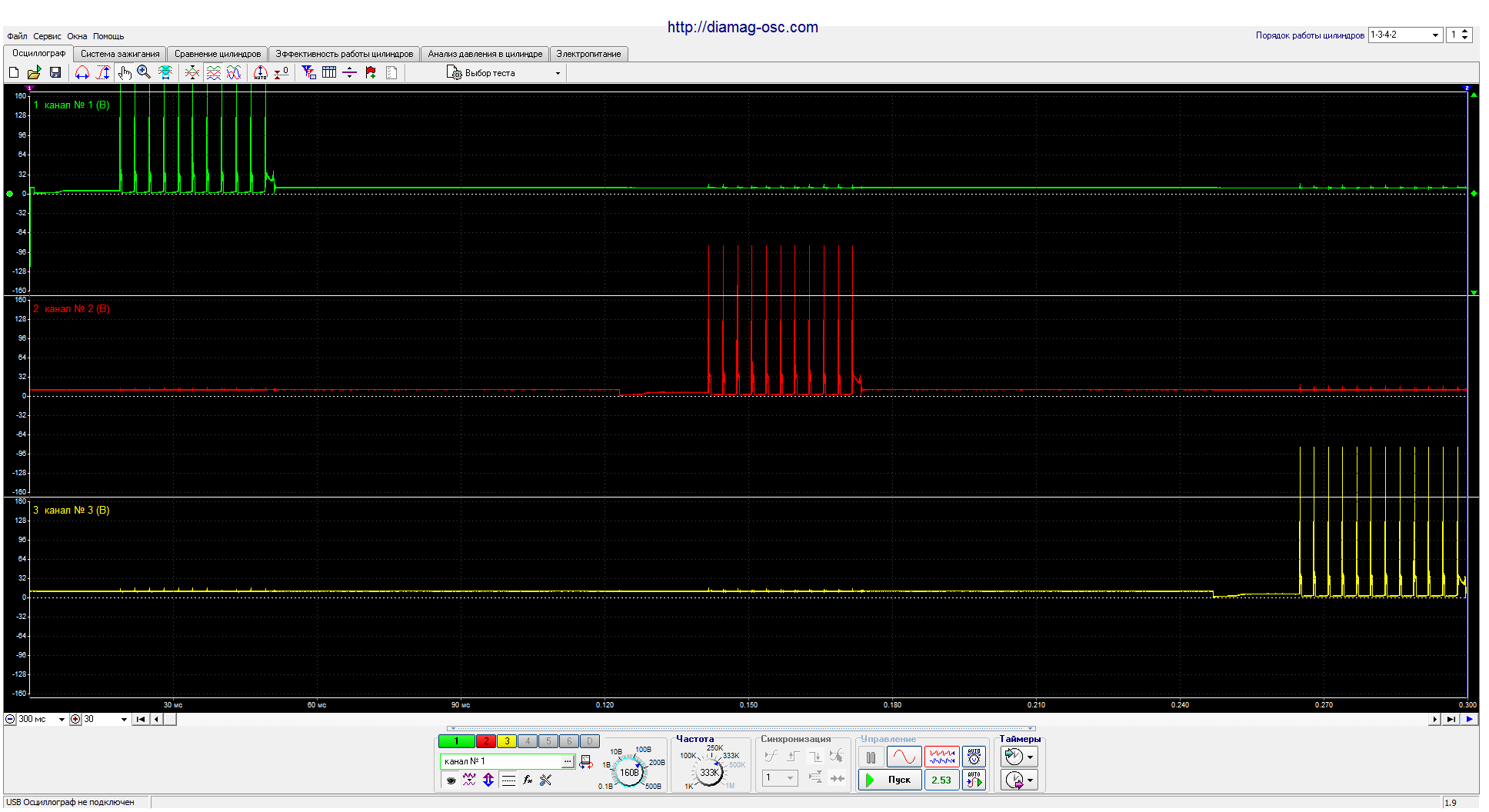Click the blue play arrow at timeline end

point(1470,720)
